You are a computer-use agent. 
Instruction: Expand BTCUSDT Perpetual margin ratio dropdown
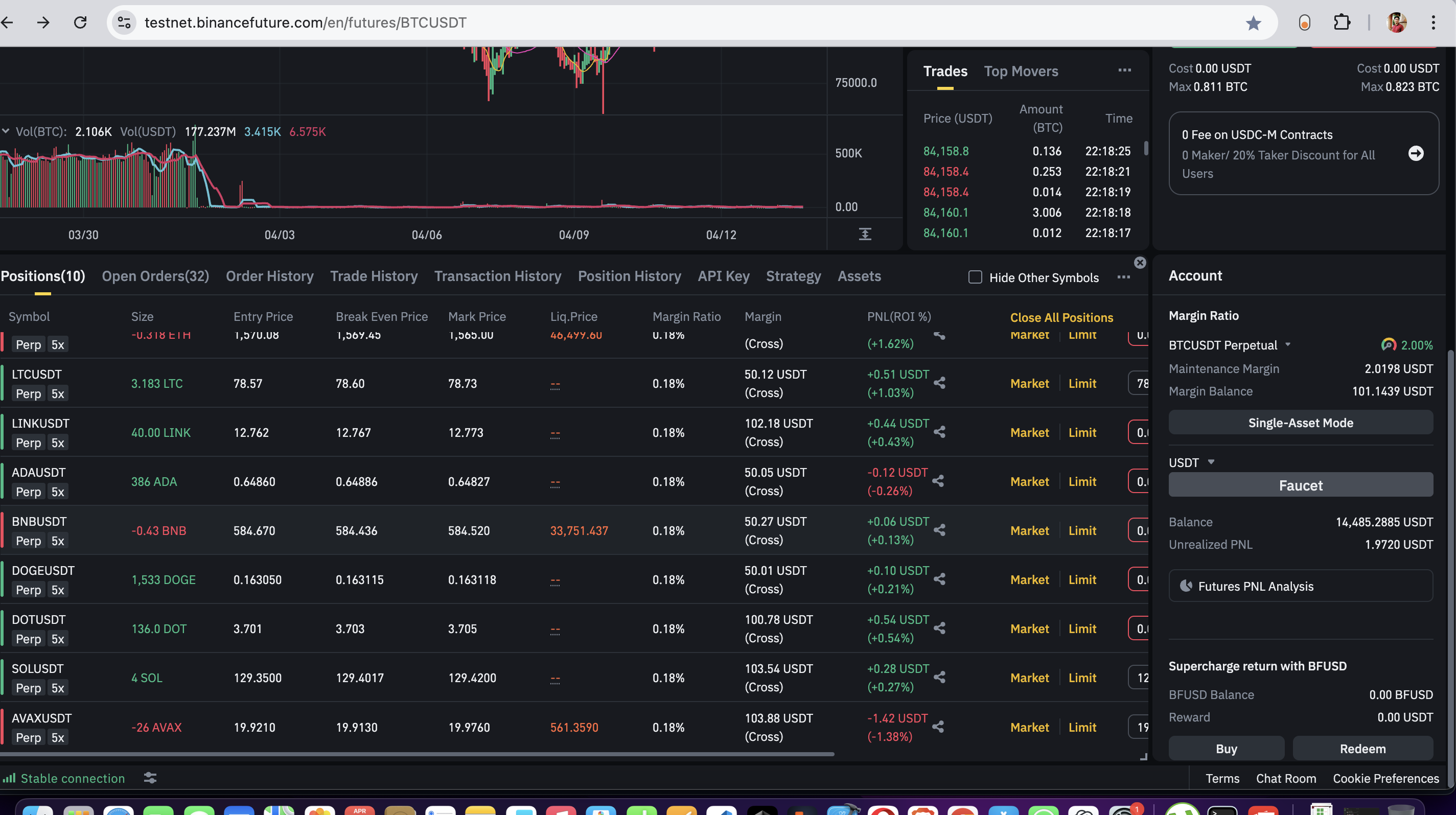pyautogui.click(x=1287, y=344)
